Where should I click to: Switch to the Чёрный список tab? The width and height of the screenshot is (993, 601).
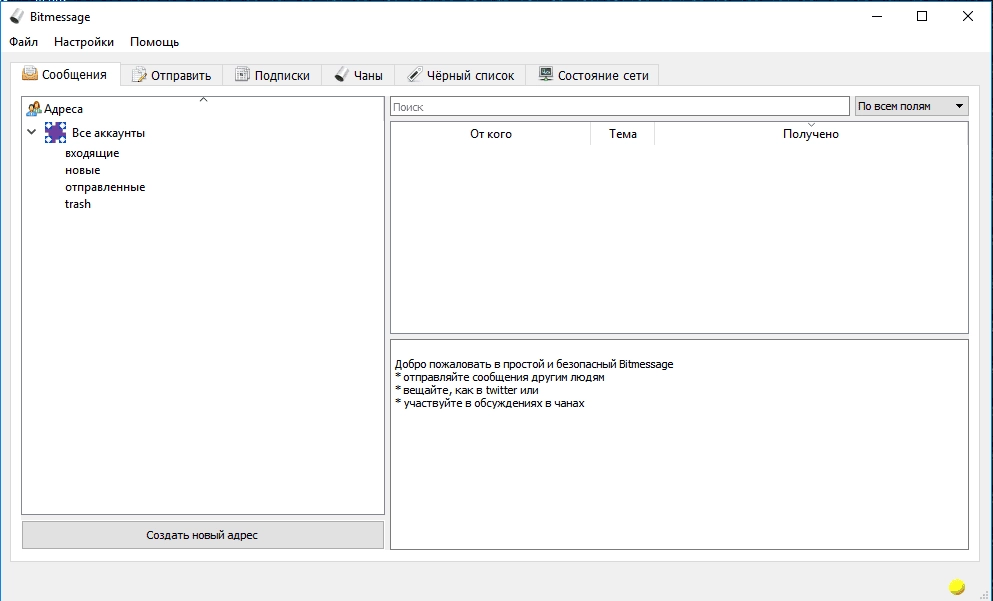[x=460, y=75]
